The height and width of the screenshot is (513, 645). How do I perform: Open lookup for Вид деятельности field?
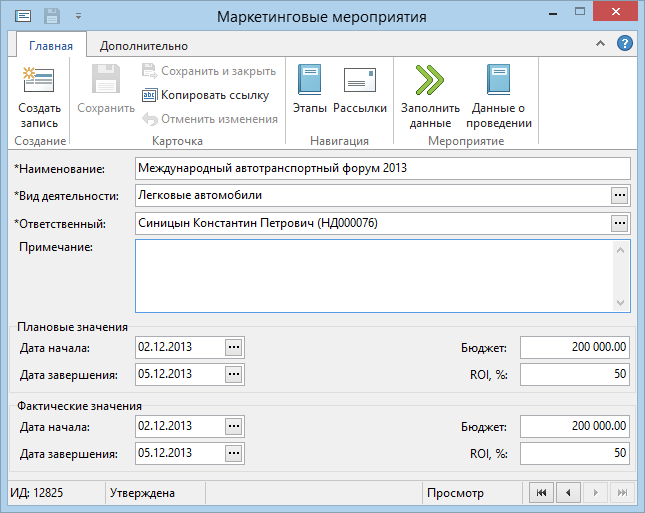pos(620,195)
